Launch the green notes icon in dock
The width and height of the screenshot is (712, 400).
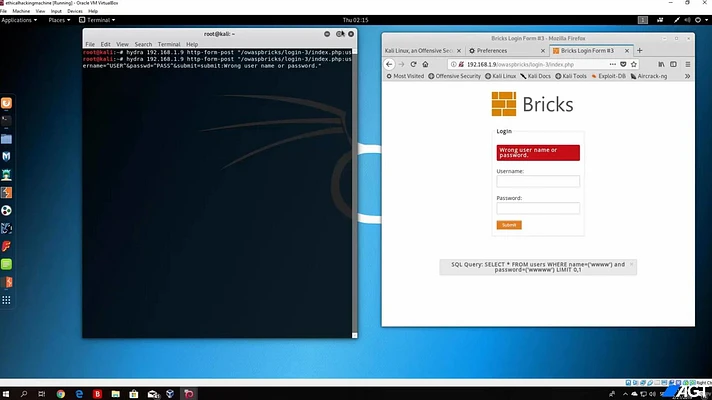coord(6,264)
